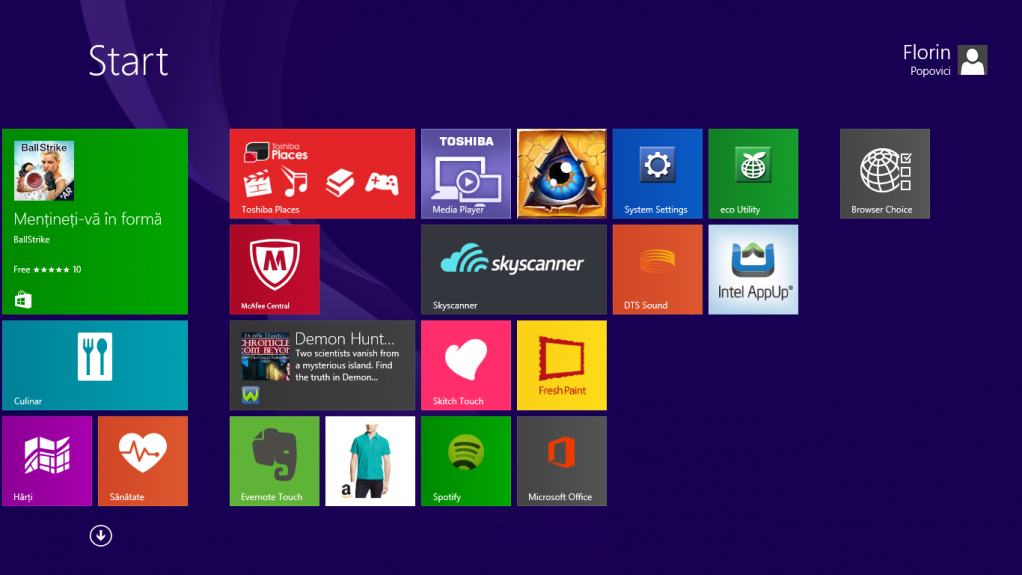Launch Skitch Touch tile
The width and height of the screenshot is (1022, 575).
tap(466, 365)
